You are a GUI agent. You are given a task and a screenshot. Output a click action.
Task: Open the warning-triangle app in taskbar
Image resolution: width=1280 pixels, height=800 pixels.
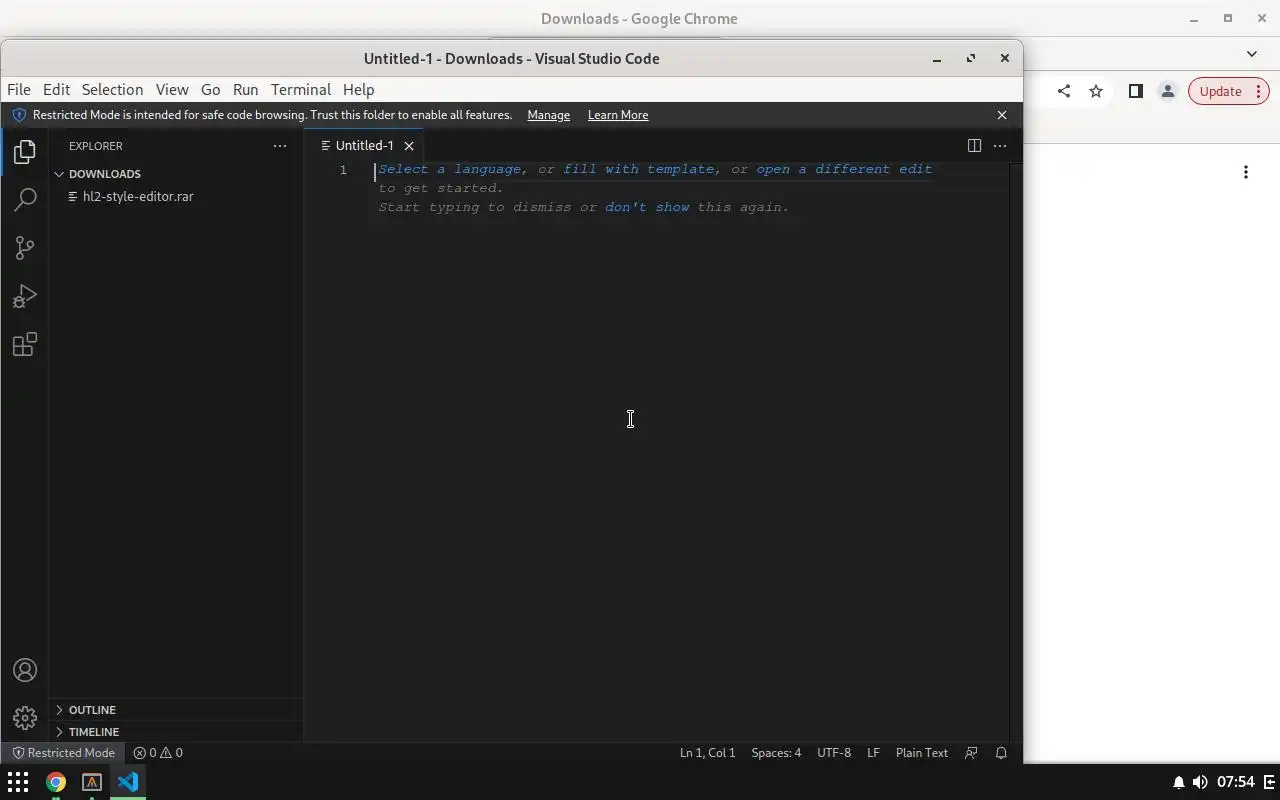point(92,782)
